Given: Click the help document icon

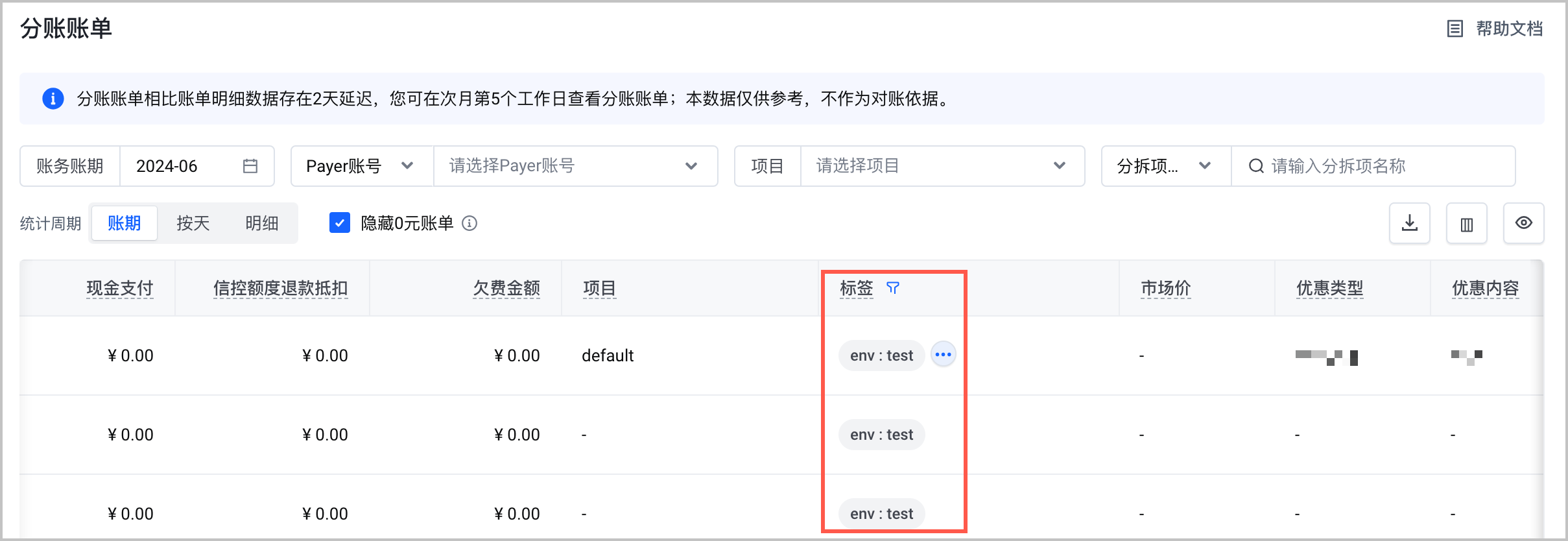Looking at the screenshot, I should coord(1455,29).
